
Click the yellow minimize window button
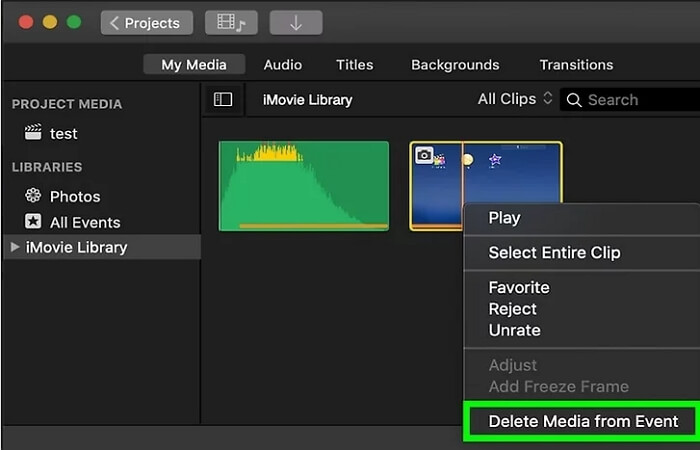click(x=50, y=22)
